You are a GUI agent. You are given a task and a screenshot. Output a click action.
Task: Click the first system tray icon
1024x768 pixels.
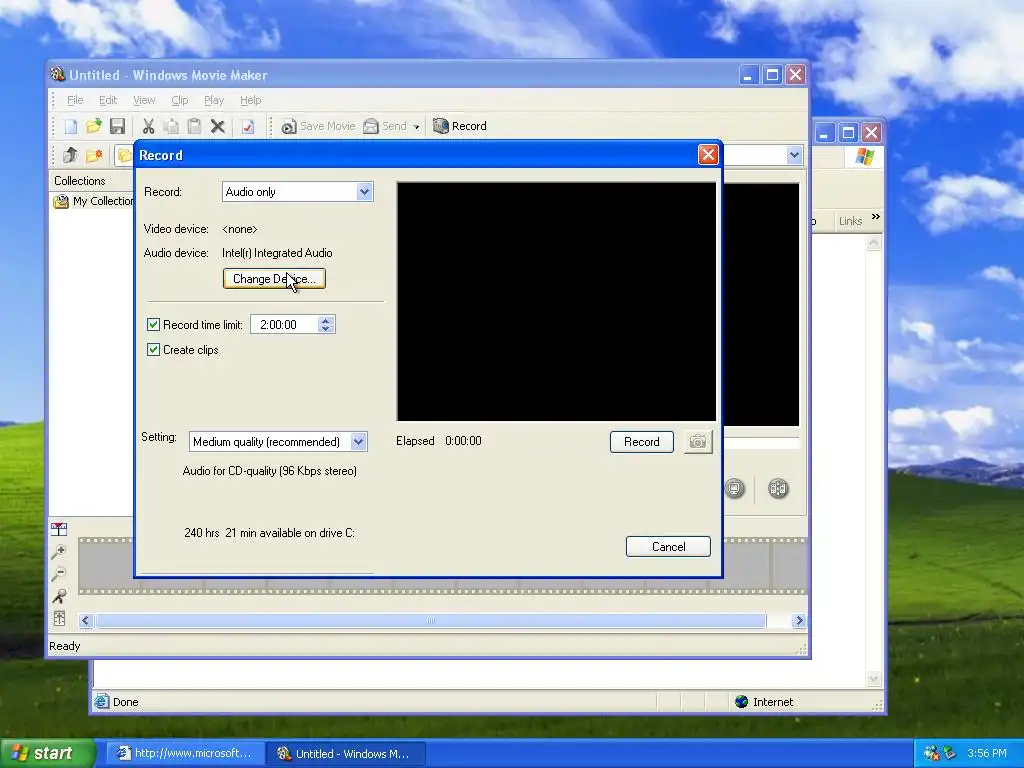(x=931, y=754)
